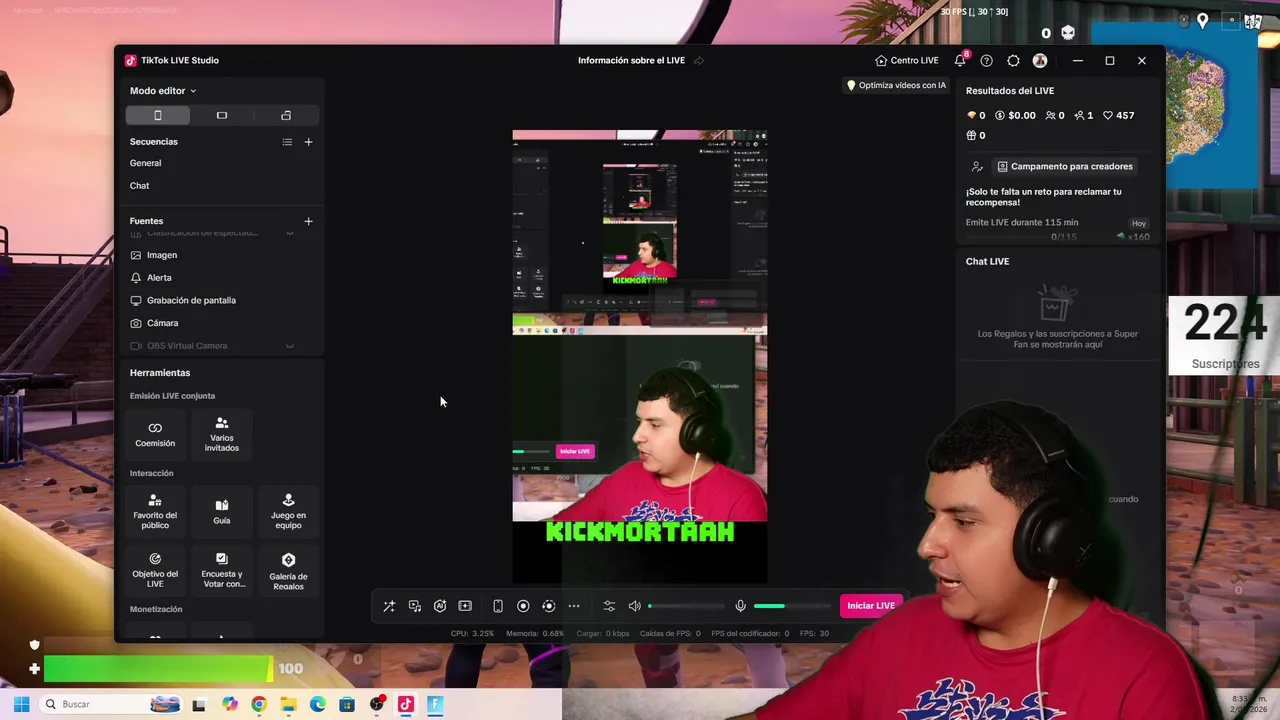Click the dashed-circle replay capture icon
Image resolution: width=1280 pixels, height=720 pixels.
[548, 606]
